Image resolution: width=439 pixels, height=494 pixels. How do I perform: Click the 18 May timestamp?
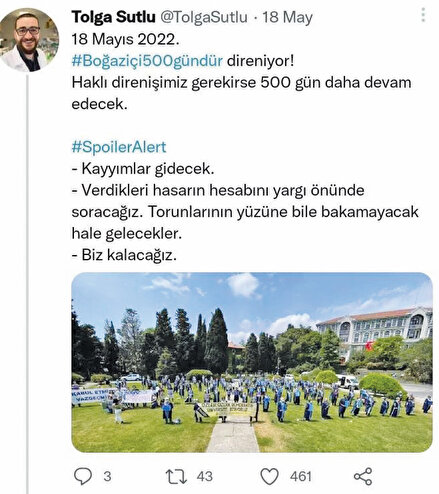coord(287,17)
